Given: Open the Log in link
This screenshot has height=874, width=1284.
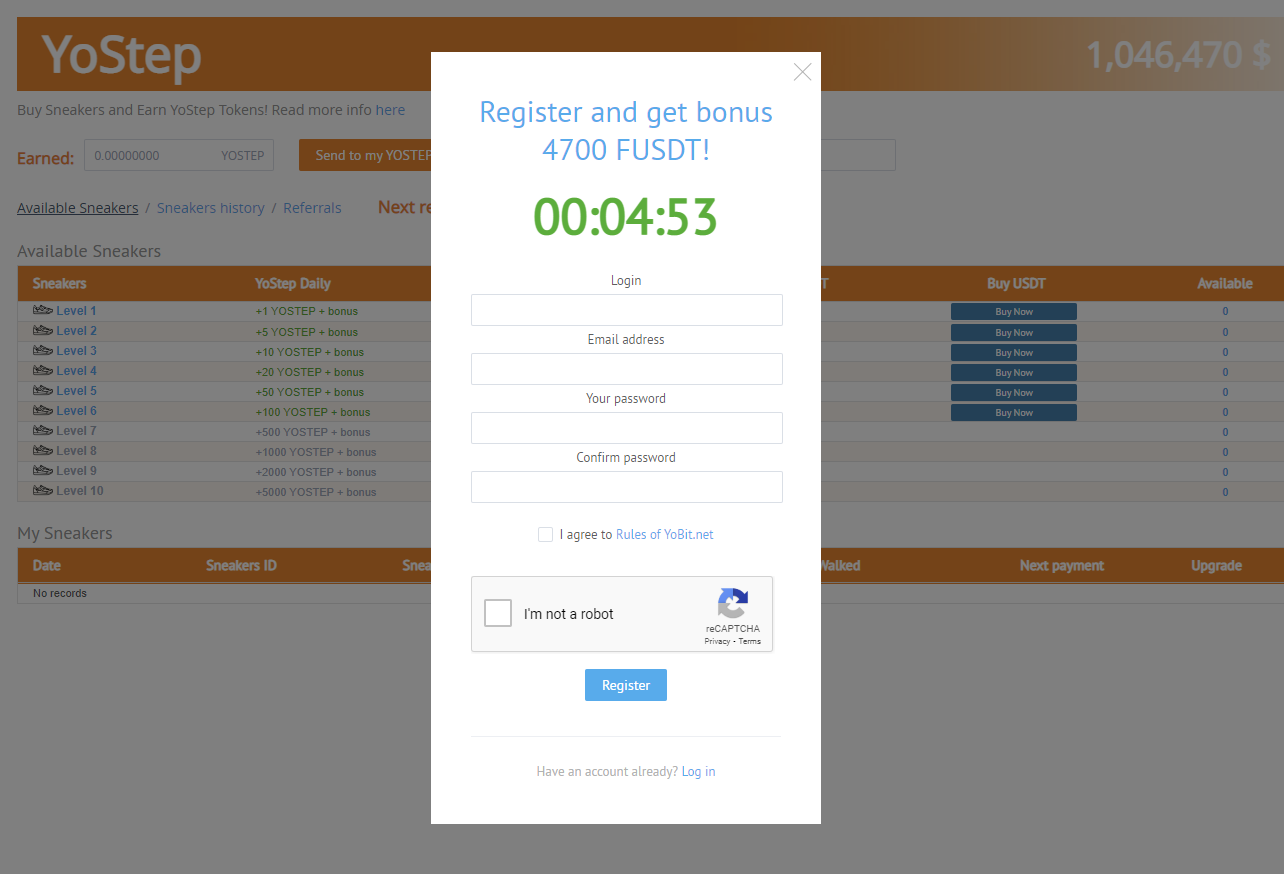Looking at the screenshot, I should [x=698, y=771].
